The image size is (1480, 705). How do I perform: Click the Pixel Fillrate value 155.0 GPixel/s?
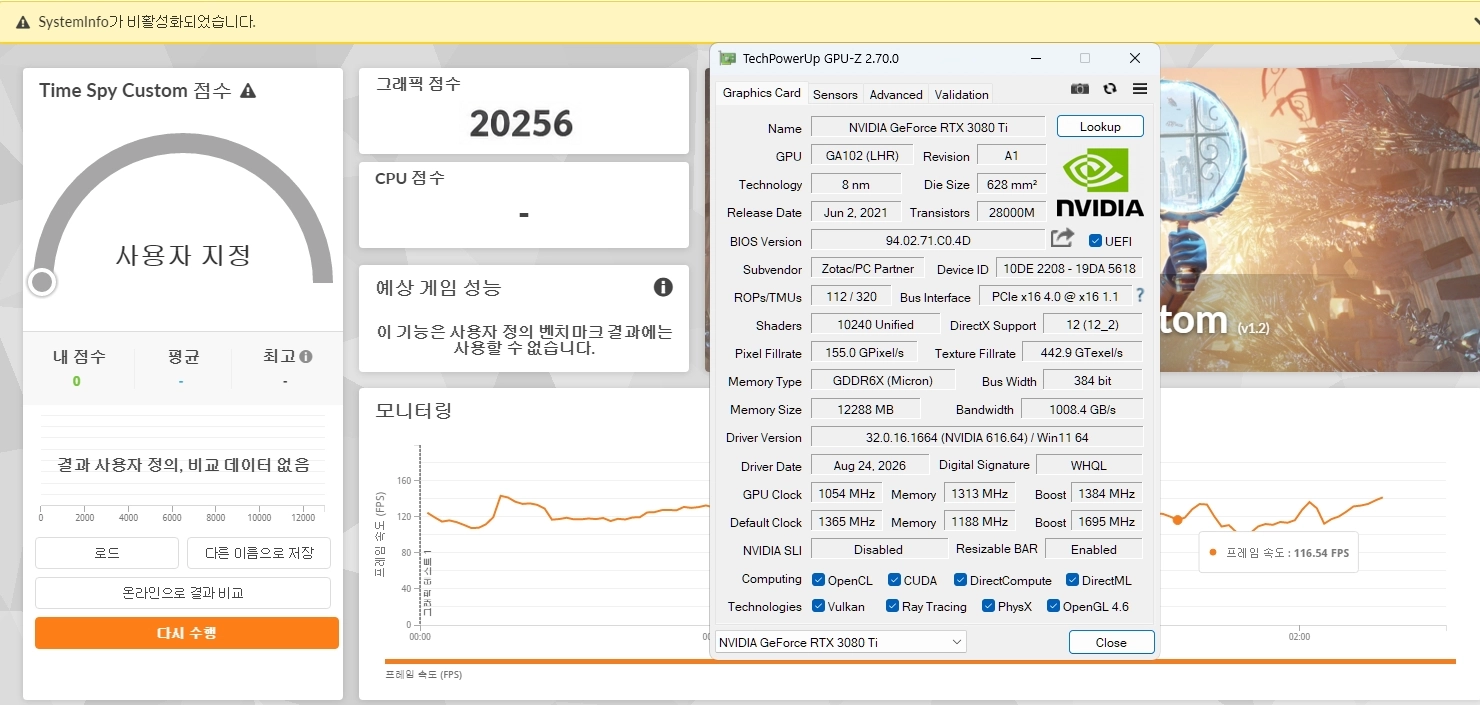coord(866,353)
